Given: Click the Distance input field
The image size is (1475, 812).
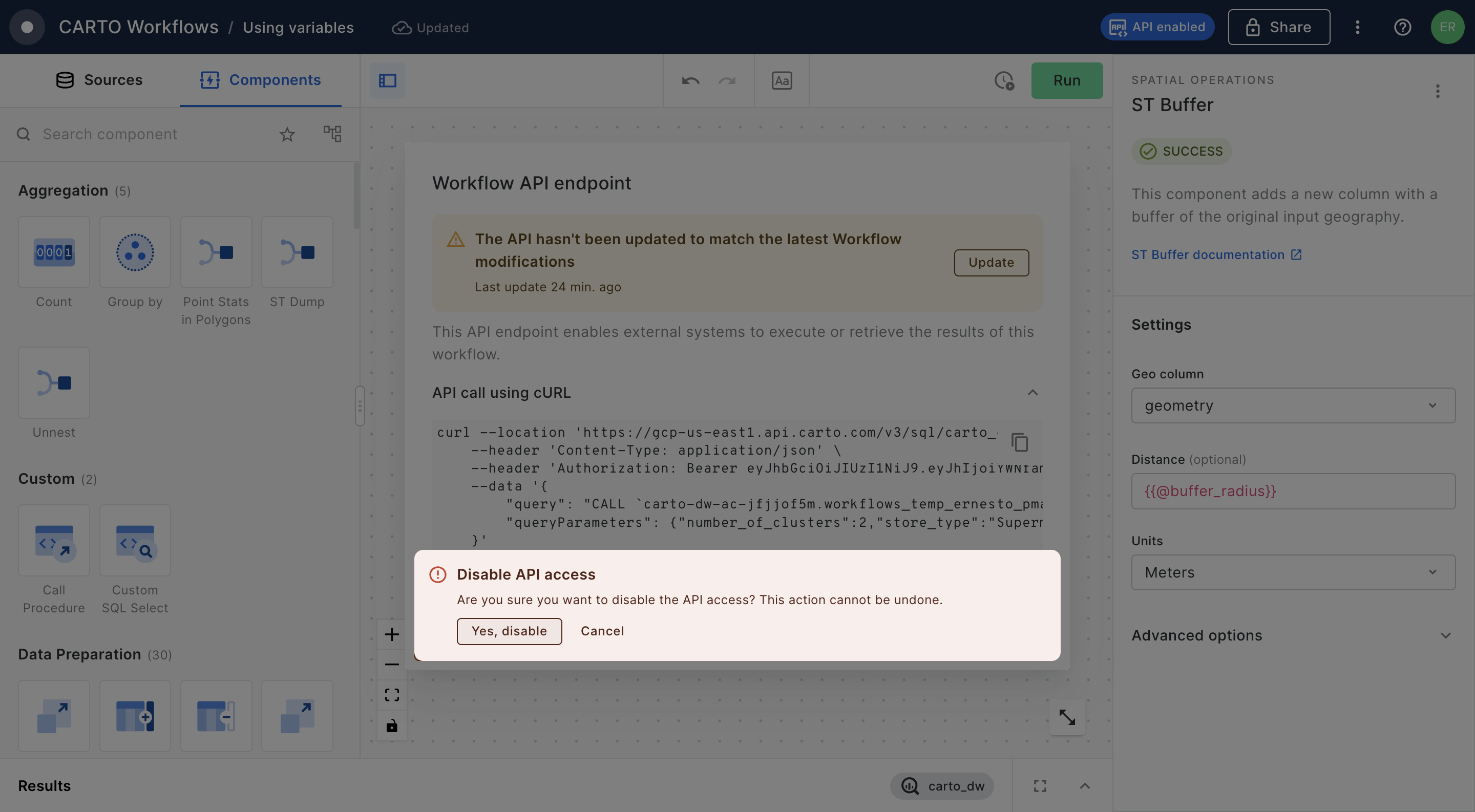Looking at the screenshot, I should (x=1293, y=491).
